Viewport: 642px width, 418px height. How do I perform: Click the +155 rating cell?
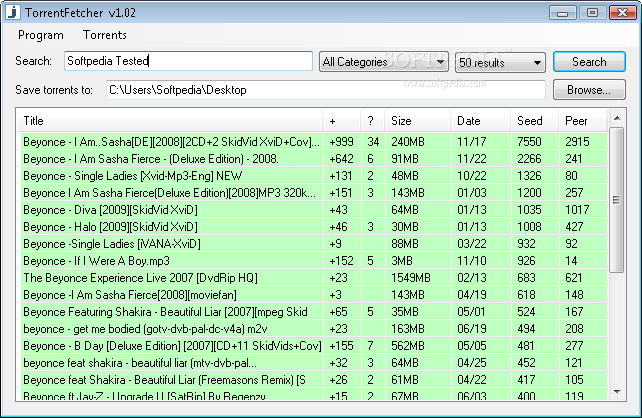[341, 346]
